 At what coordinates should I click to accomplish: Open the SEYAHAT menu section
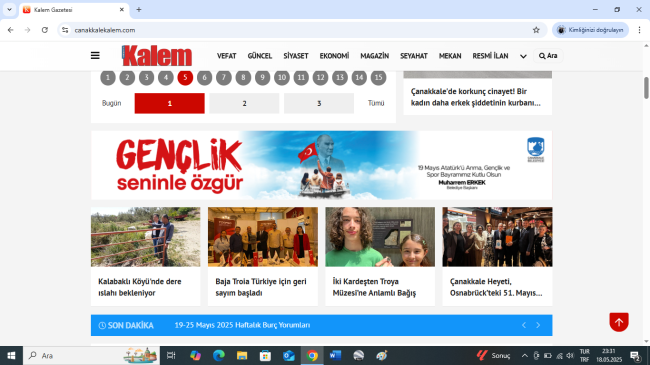pos(414,56)
